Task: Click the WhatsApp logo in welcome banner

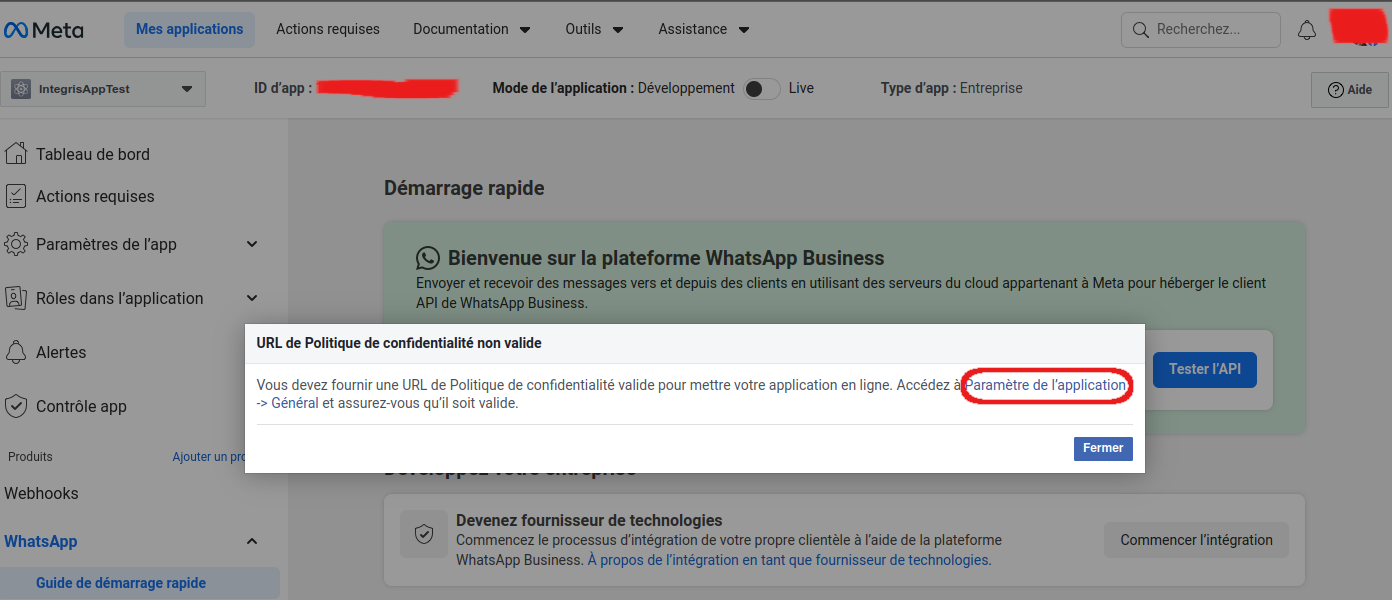Action: 428,259
